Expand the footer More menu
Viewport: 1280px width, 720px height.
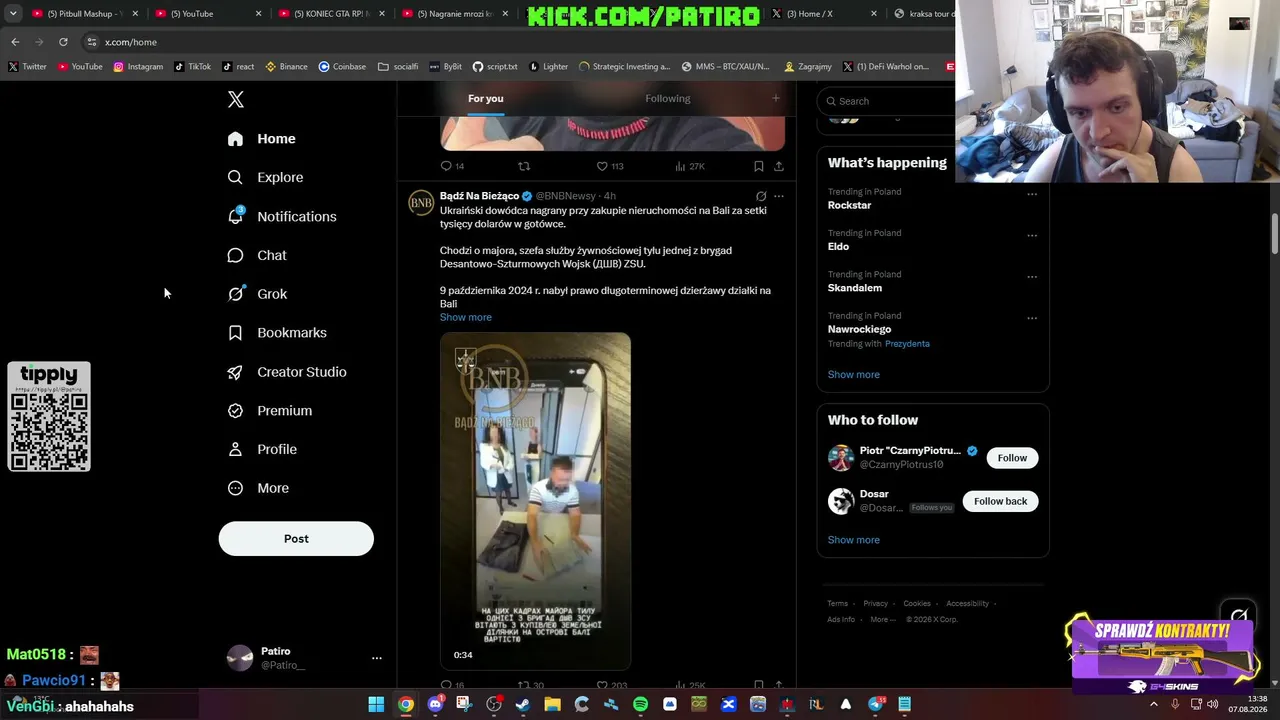click(x=883, y=619)
